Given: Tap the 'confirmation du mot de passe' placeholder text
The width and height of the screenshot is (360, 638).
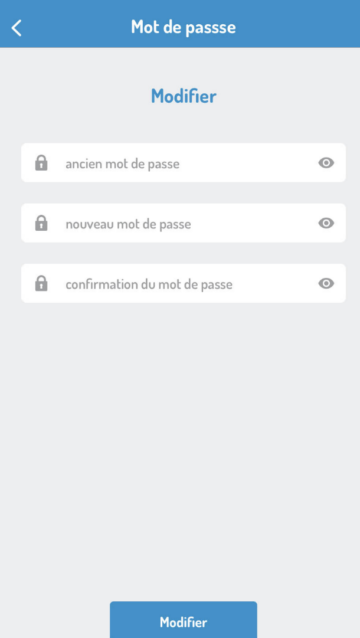Looking at the screenshot, I should click(x=149, y=284).
